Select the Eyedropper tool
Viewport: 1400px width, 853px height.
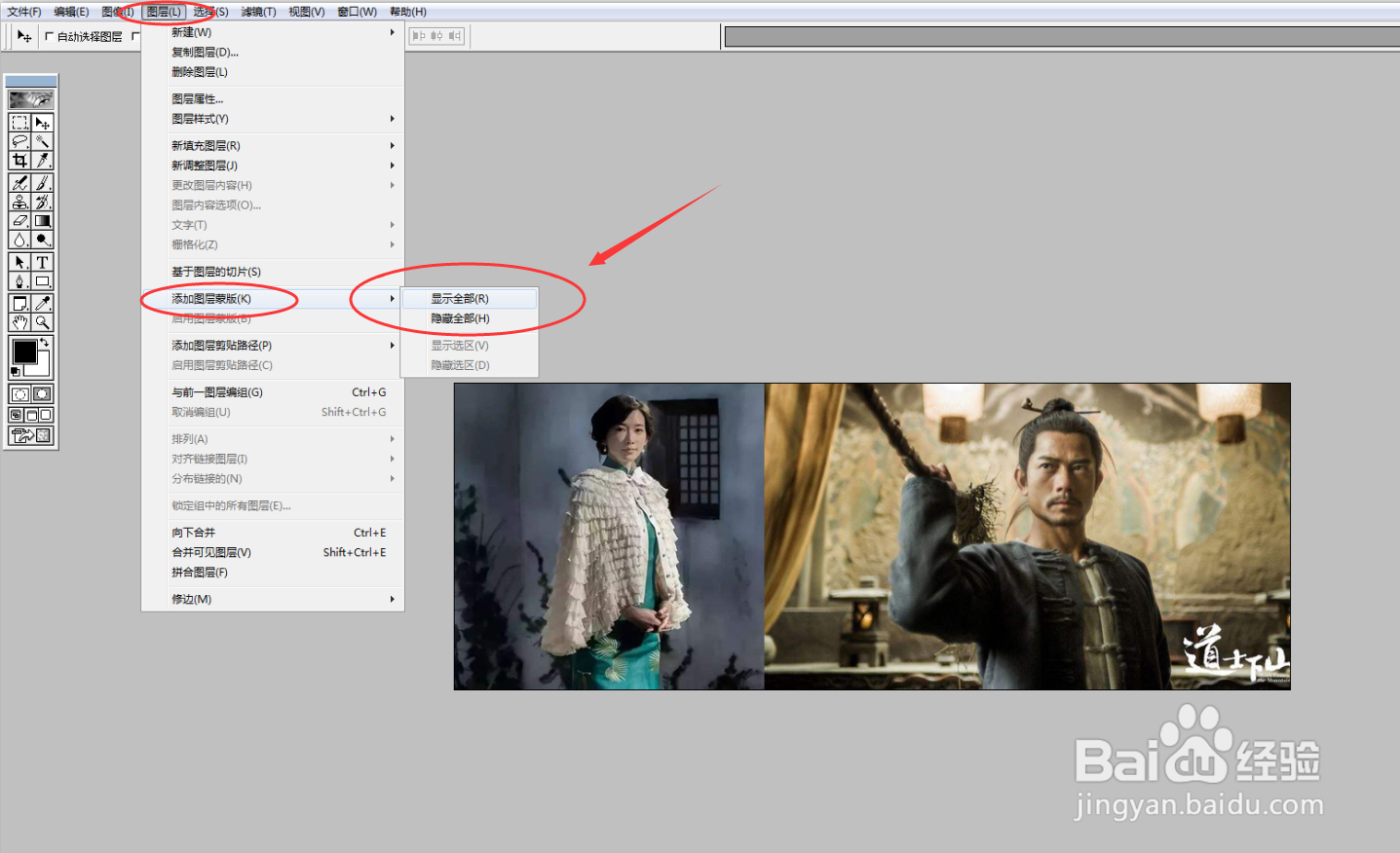click(x=43, y=304)
